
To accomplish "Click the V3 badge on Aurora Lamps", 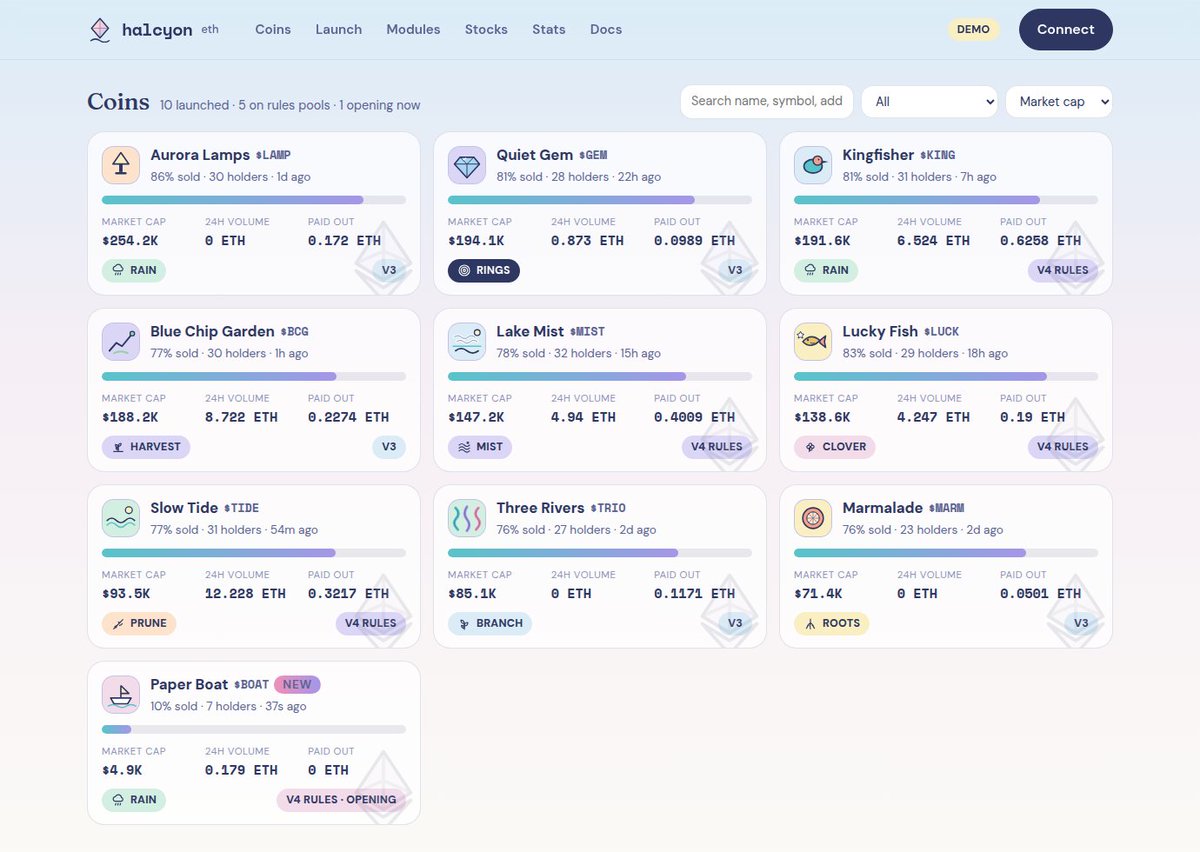I will pyautogui.click(x=389, y=270).
